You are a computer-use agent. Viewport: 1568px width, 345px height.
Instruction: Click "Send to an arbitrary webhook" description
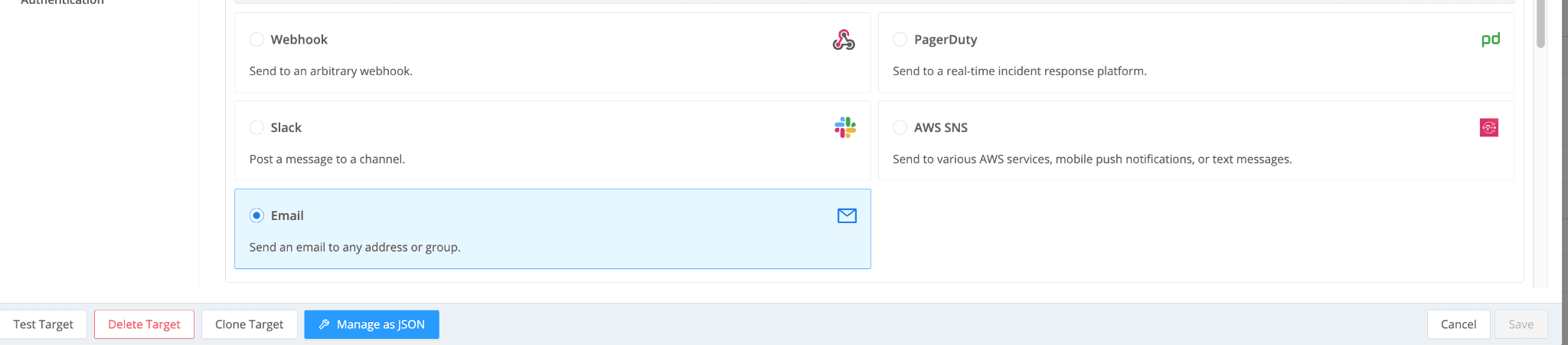pos(331,71)
